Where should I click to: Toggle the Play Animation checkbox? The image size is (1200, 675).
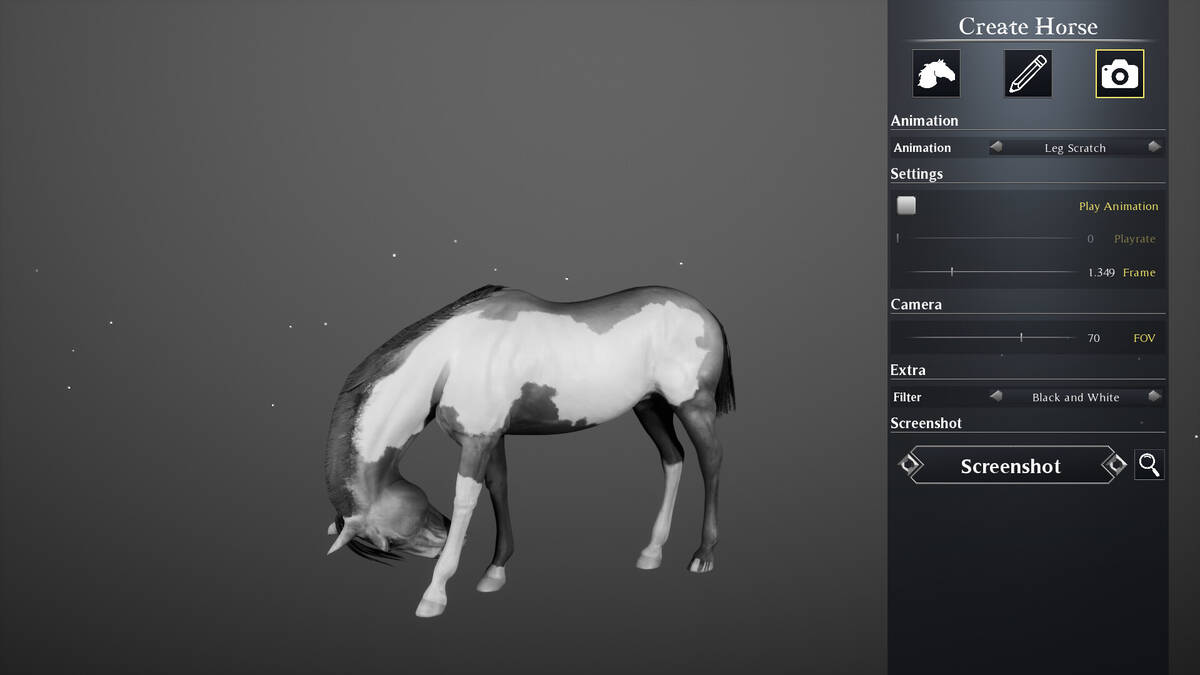(x=906, y=205)
